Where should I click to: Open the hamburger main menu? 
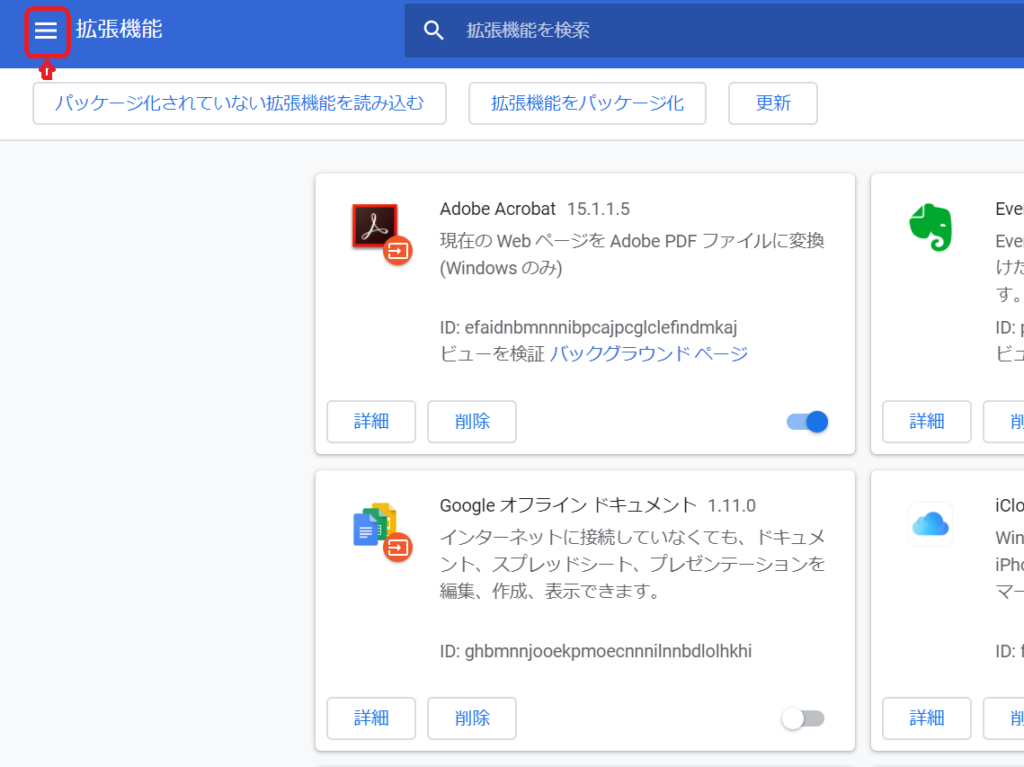point(46,30)
